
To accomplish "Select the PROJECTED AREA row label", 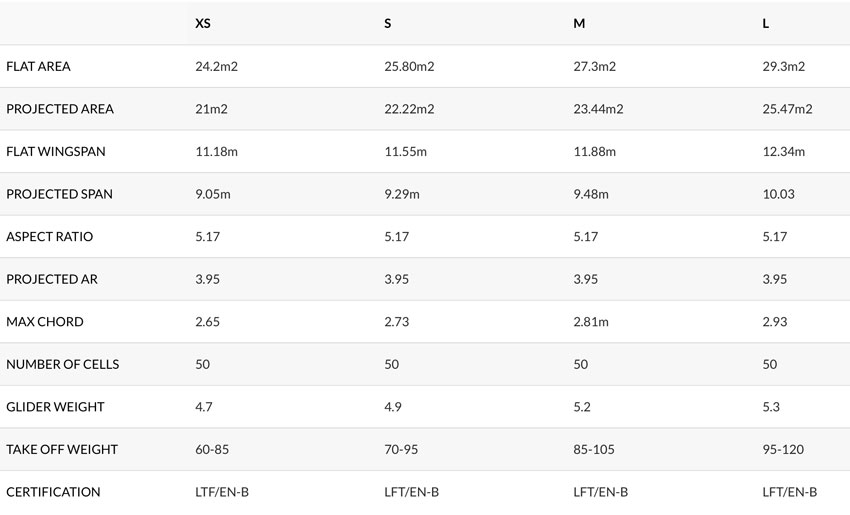I will [x=60, y=109].
